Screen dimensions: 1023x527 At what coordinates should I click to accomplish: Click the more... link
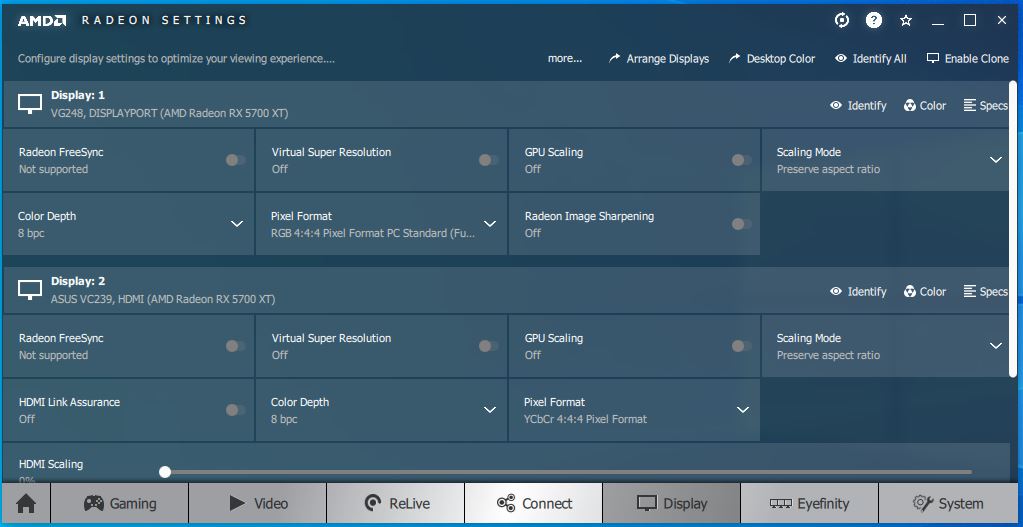click(x=565, y=59)
